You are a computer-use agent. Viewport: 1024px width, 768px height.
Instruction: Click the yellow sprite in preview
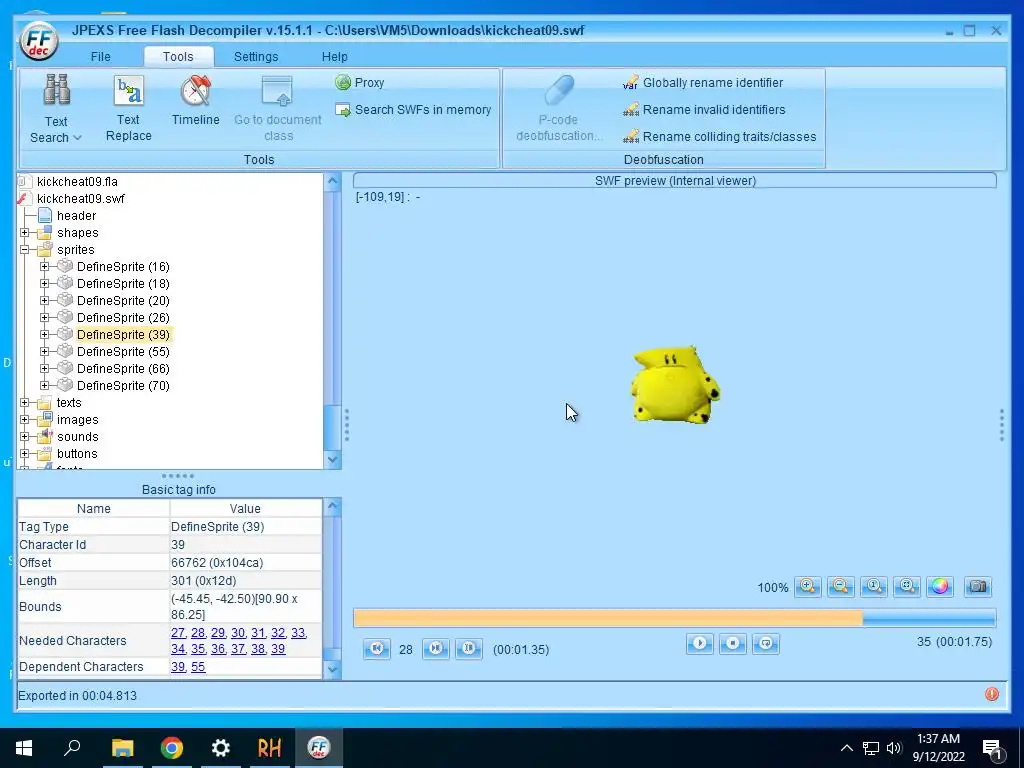675,385
